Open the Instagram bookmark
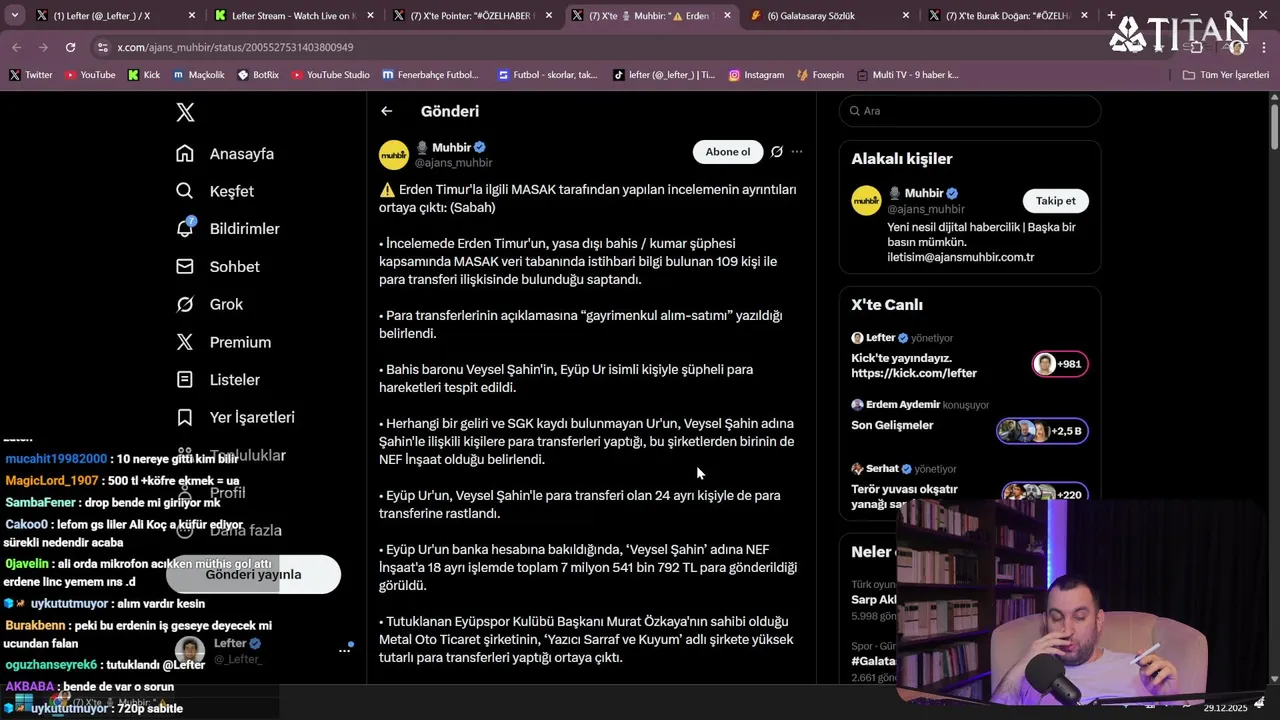Viewport: 1280px width, 720px height. tap(756, 75)
